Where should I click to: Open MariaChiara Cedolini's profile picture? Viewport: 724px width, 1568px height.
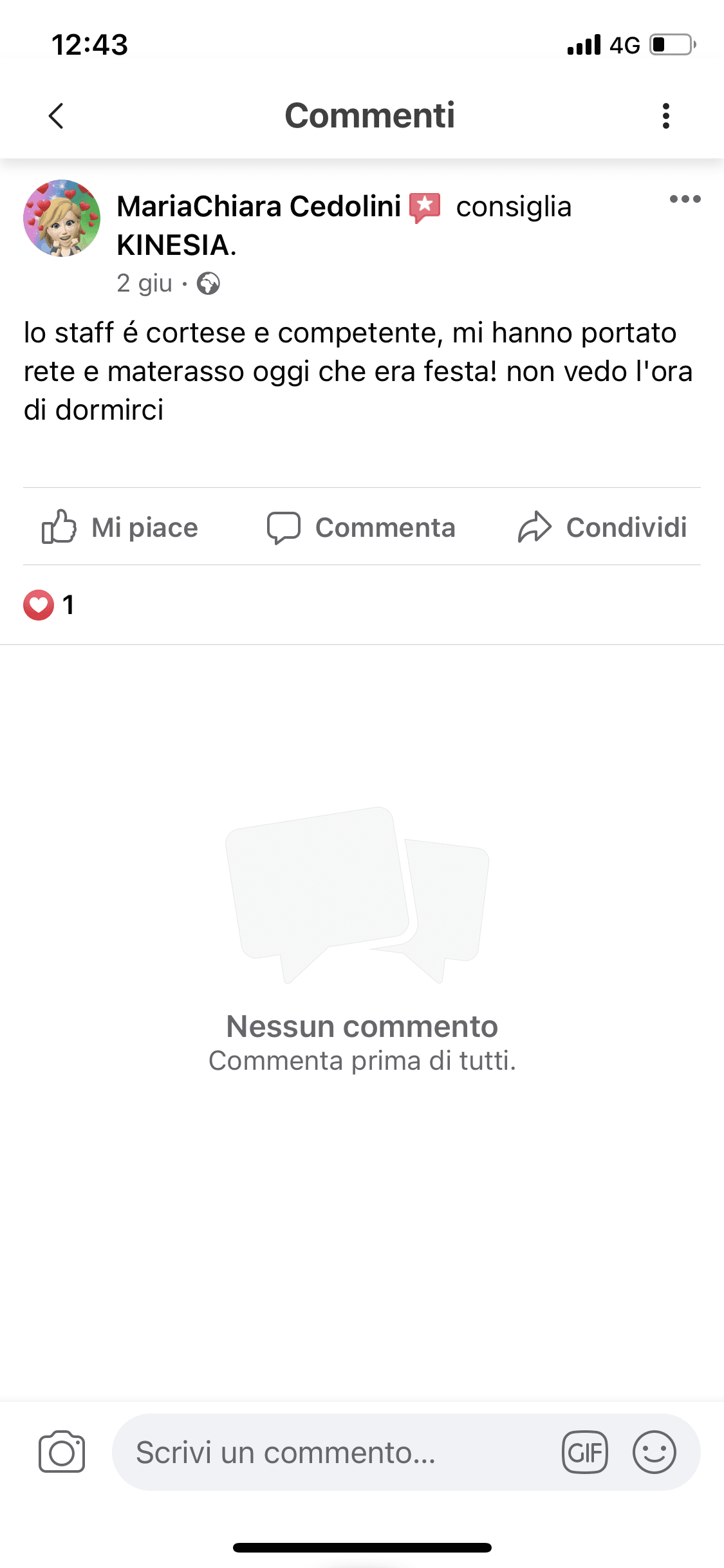62,218
